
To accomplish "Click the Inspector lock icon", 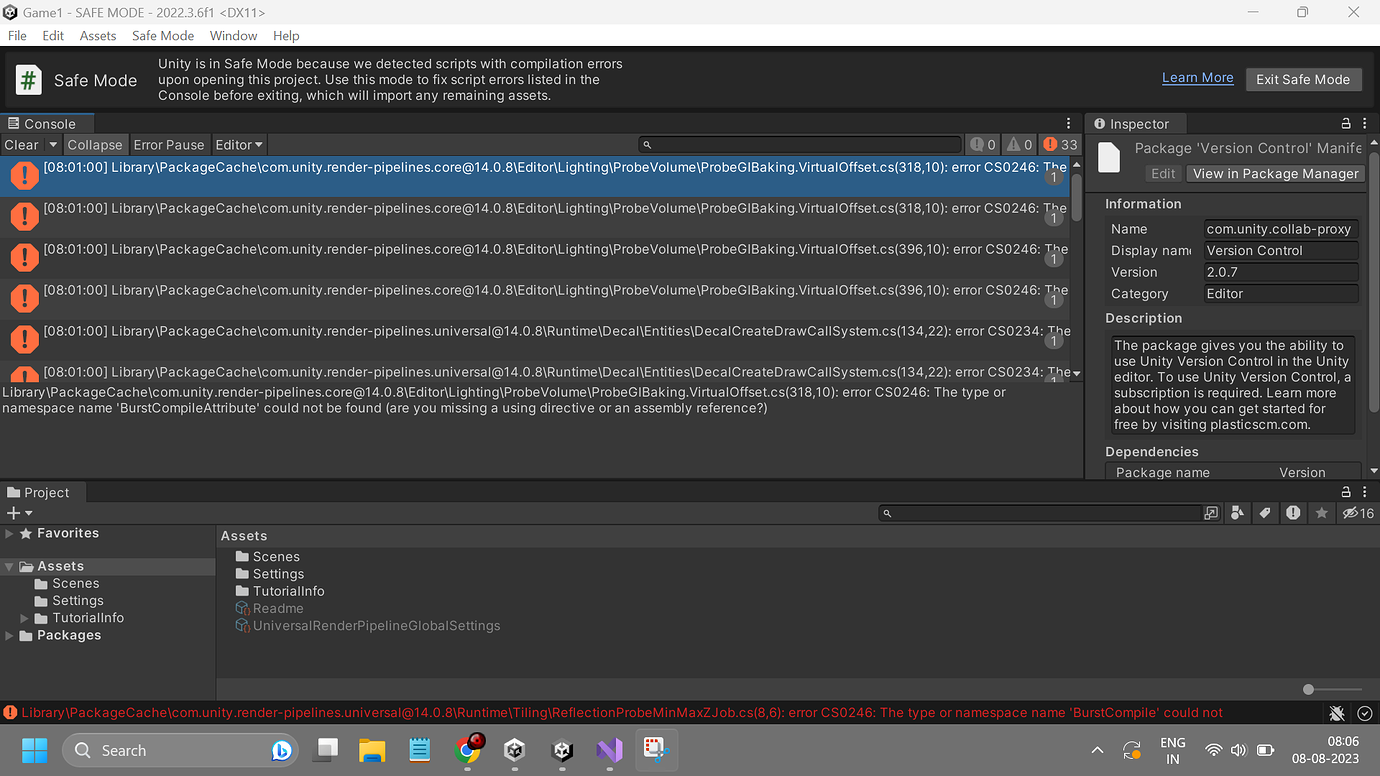I will pos(1346,123).
